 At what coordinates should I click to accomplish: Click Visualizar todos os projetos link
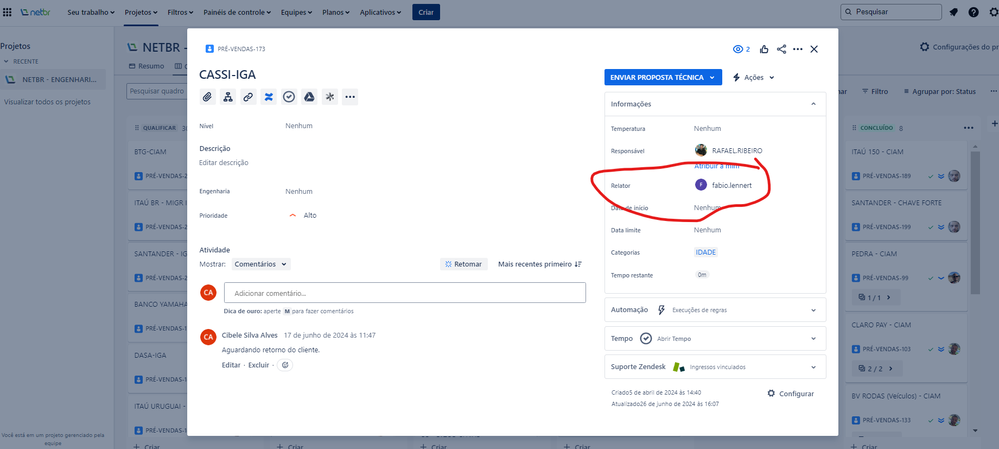pyautogui.click(x=47, y=102)
